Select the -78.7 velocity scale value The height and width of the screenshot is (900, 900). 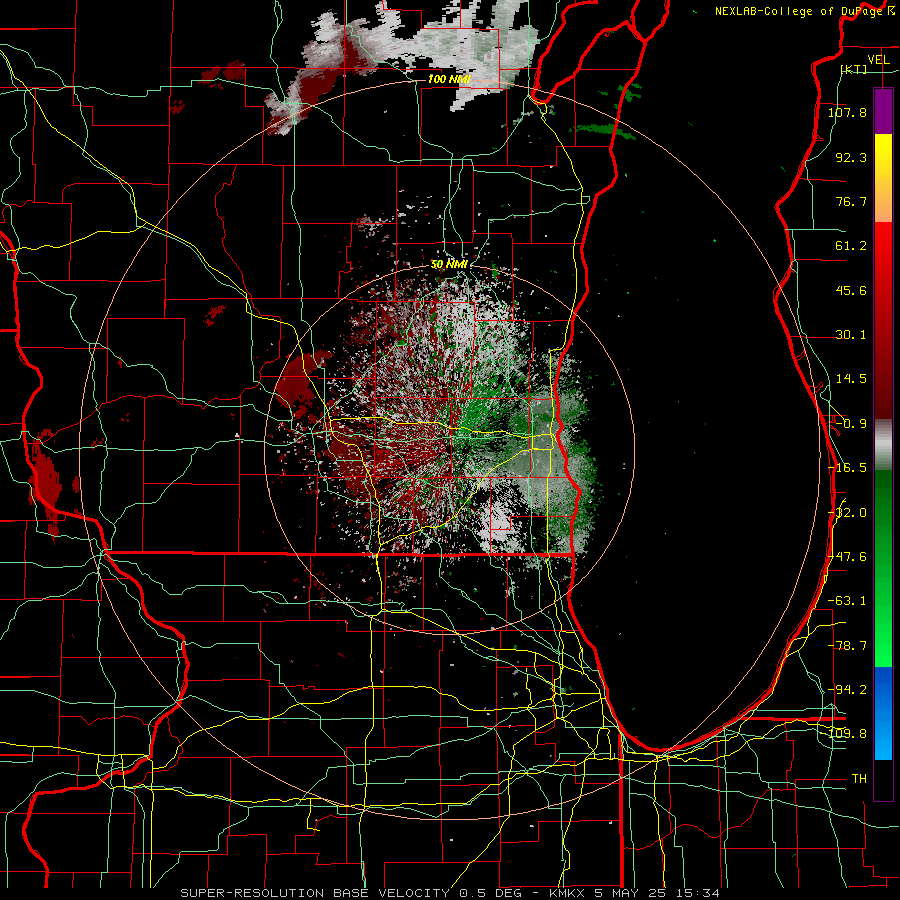[847, 646]
